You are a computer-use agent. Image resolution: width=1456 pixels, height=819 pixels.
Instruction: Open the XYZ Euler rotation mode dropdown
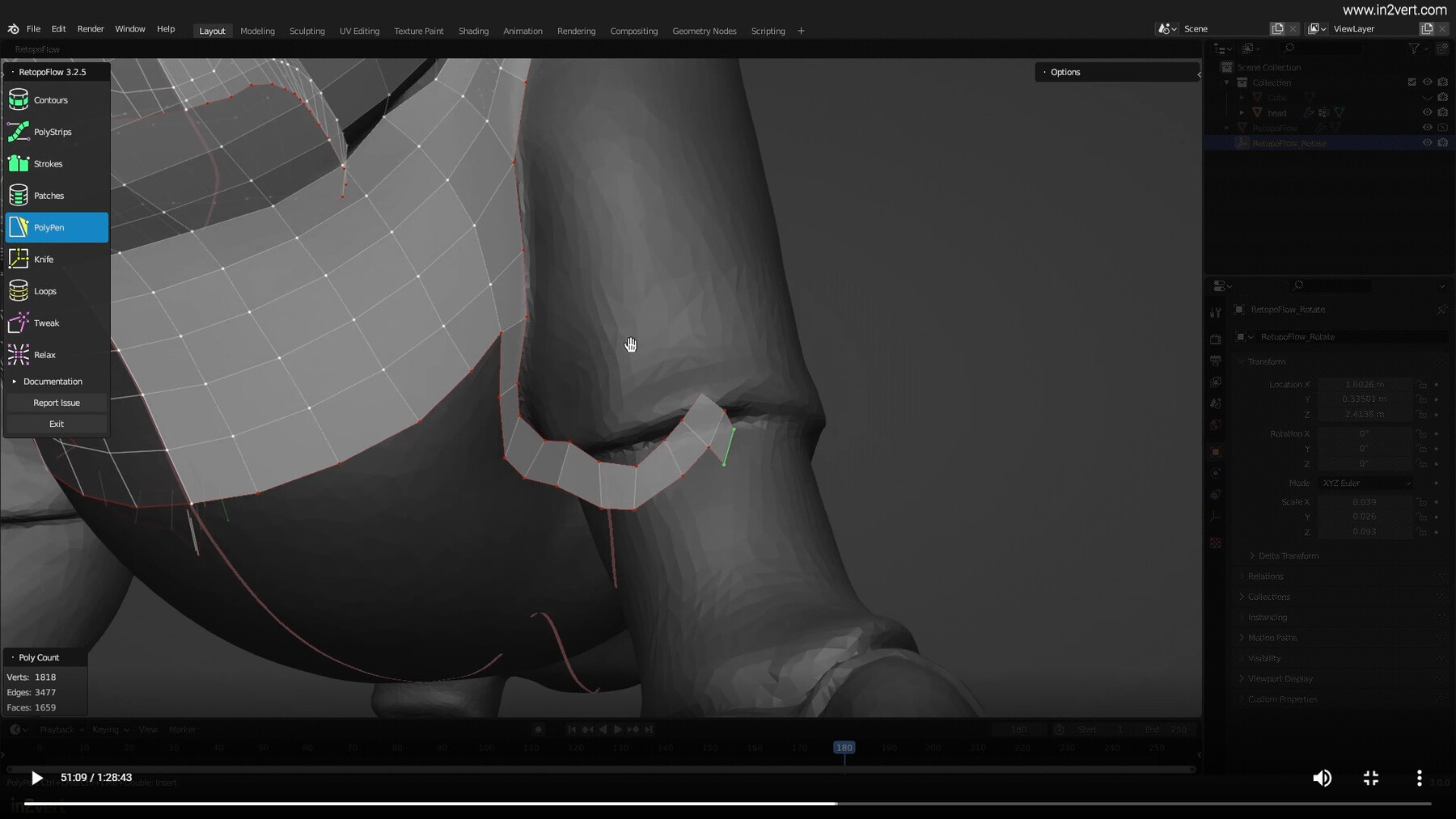pos(1365,483)
